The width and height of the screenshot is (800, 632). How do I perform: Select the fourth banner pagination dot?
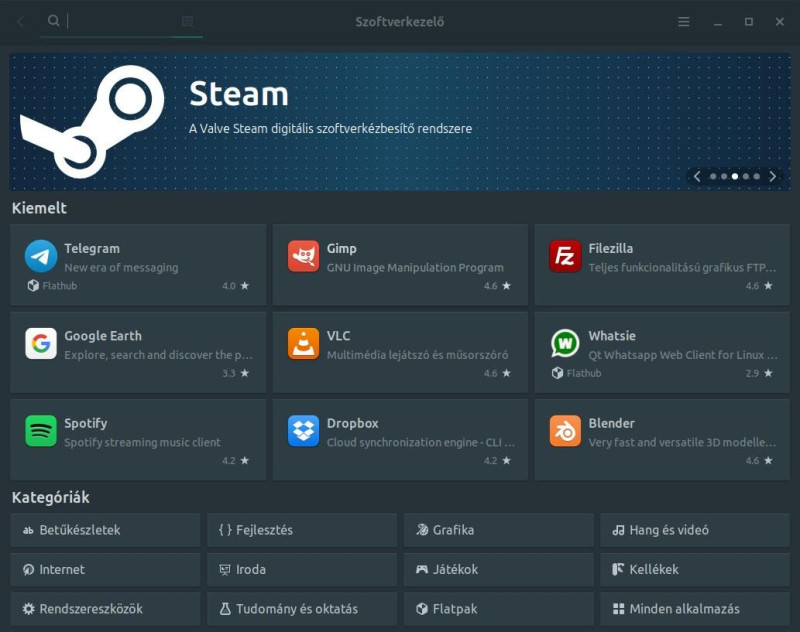pyautogui.click(x=746, y=176)
